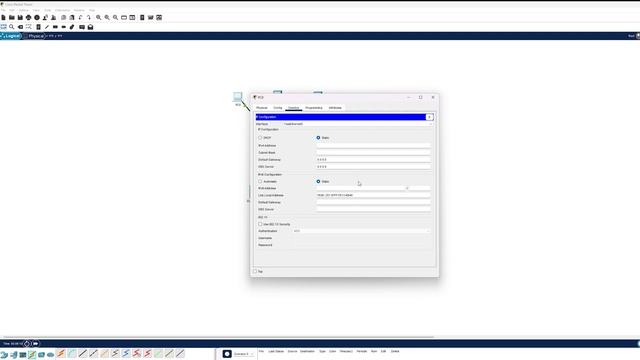Viewport: 640px width, 360px height.
Task: Click the PC0 device on the workspace
Action: point(238,98)
